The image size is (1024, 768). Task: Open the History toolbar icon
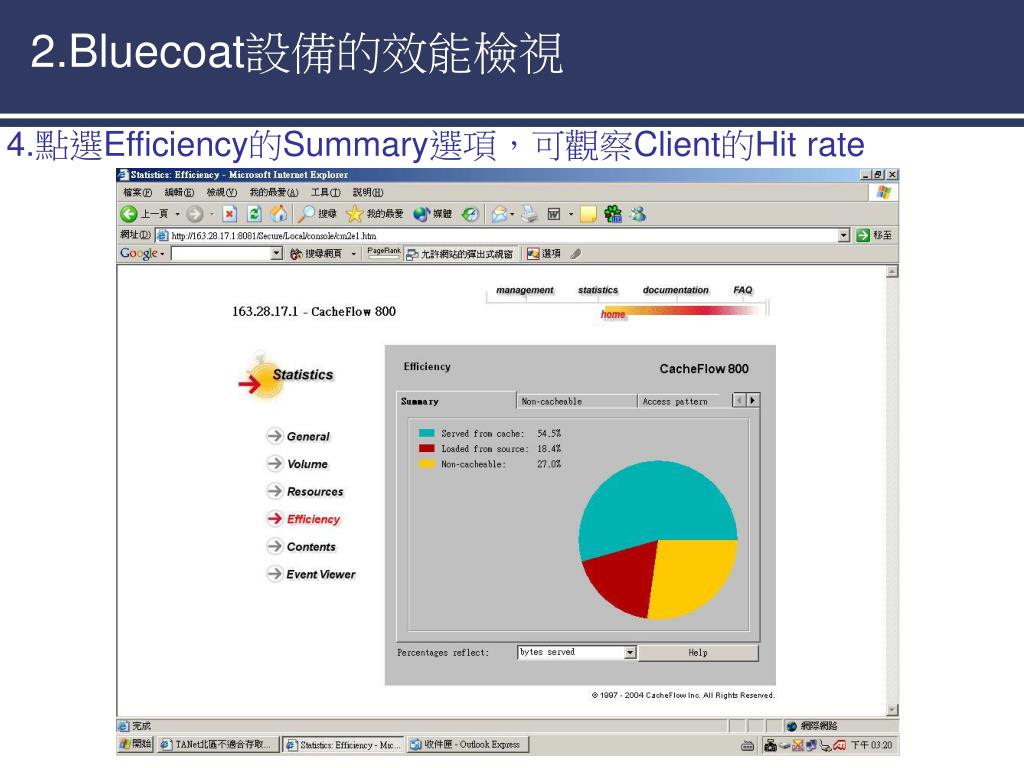click(x=470, y=214)
